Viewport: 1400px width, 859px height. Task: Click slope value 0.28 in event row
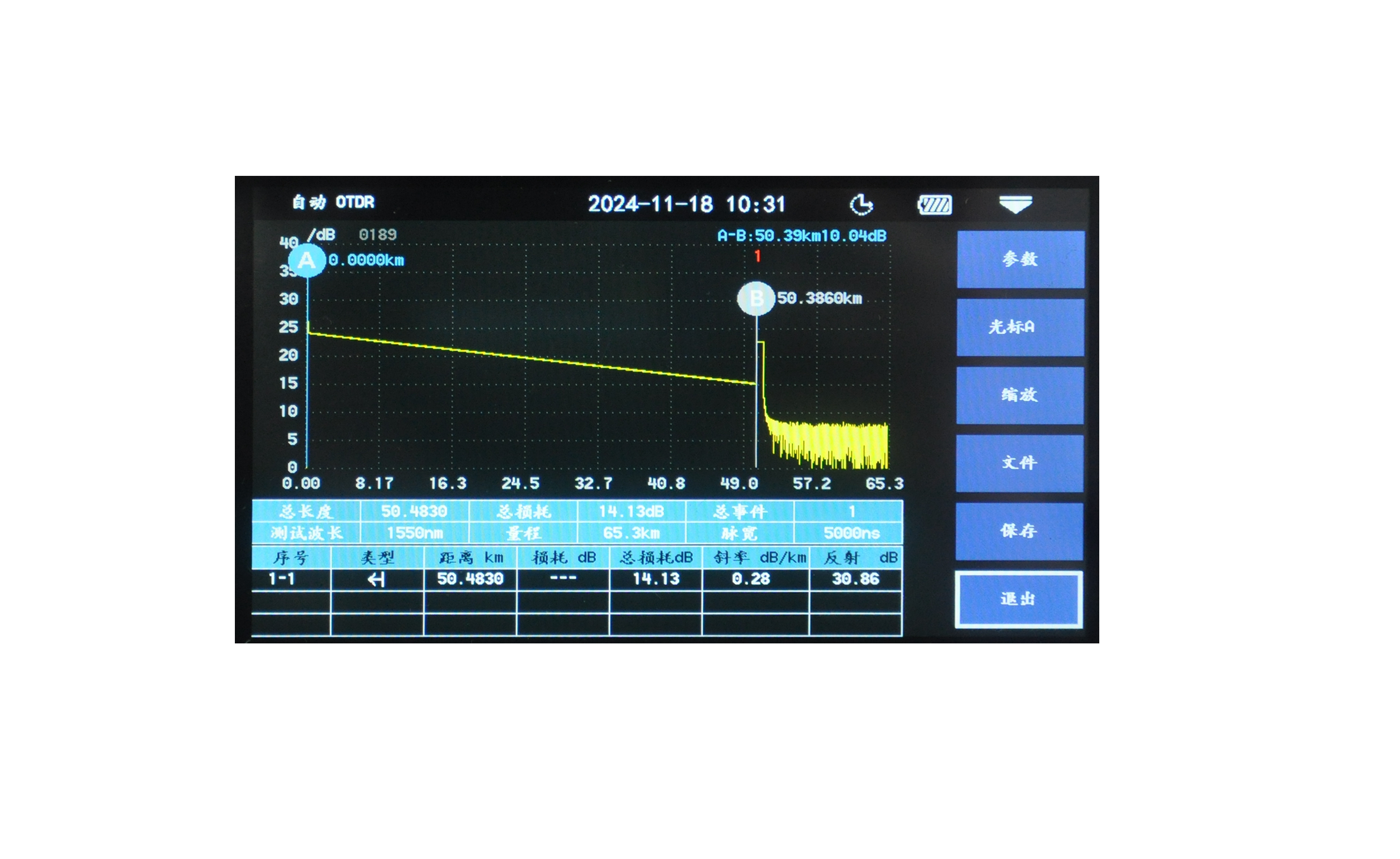pyautogui.click(x=751, y=579)
